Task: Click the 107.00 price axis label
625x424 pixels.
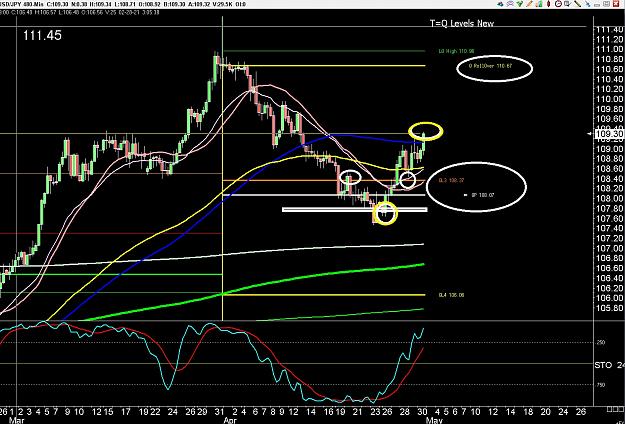Action: [x=610, y=248]
